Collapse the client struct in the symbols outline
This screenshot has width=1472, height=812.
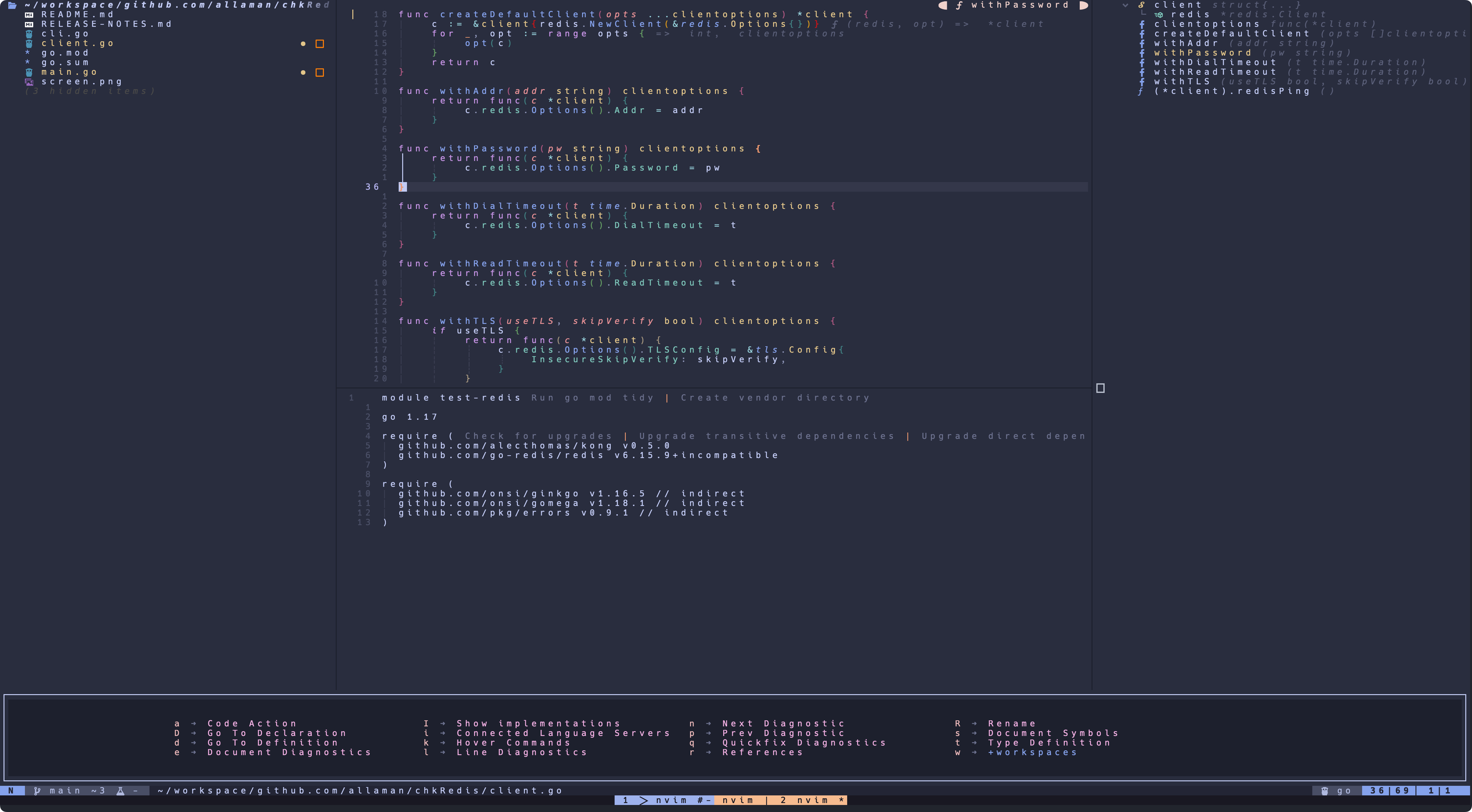[1125, 5]
